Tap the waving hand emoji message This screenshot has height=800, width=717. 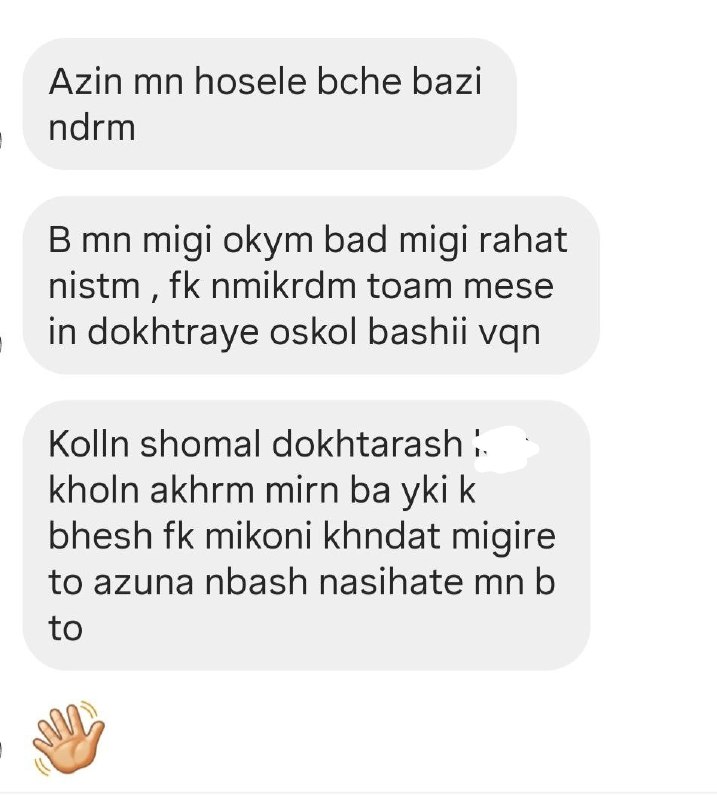click(x=68, y=738)
